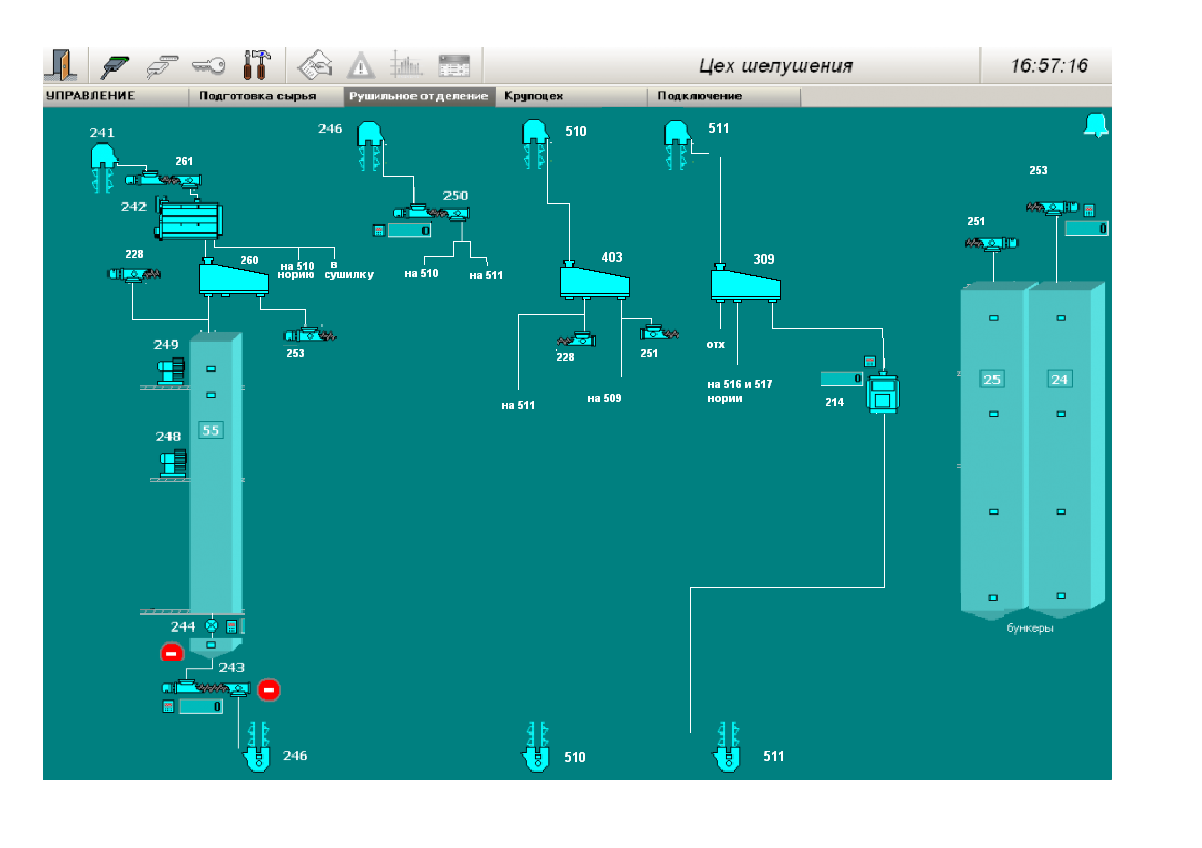Click the alarm bell icon at top right

pyautogui.click(x=1096, y=125)
